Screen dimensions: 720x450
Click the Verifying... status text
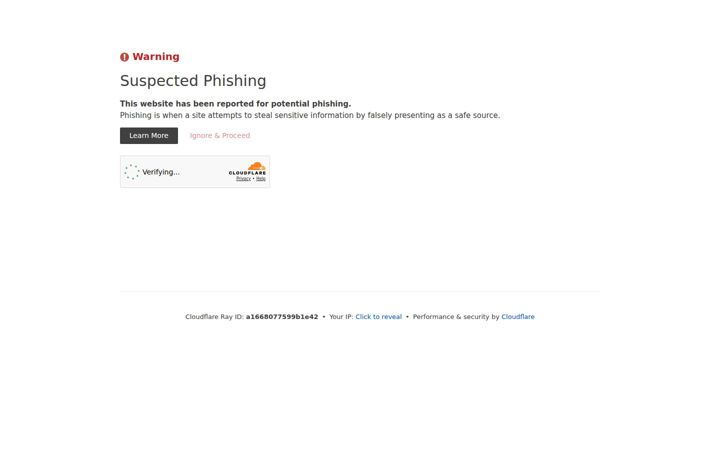161,172
